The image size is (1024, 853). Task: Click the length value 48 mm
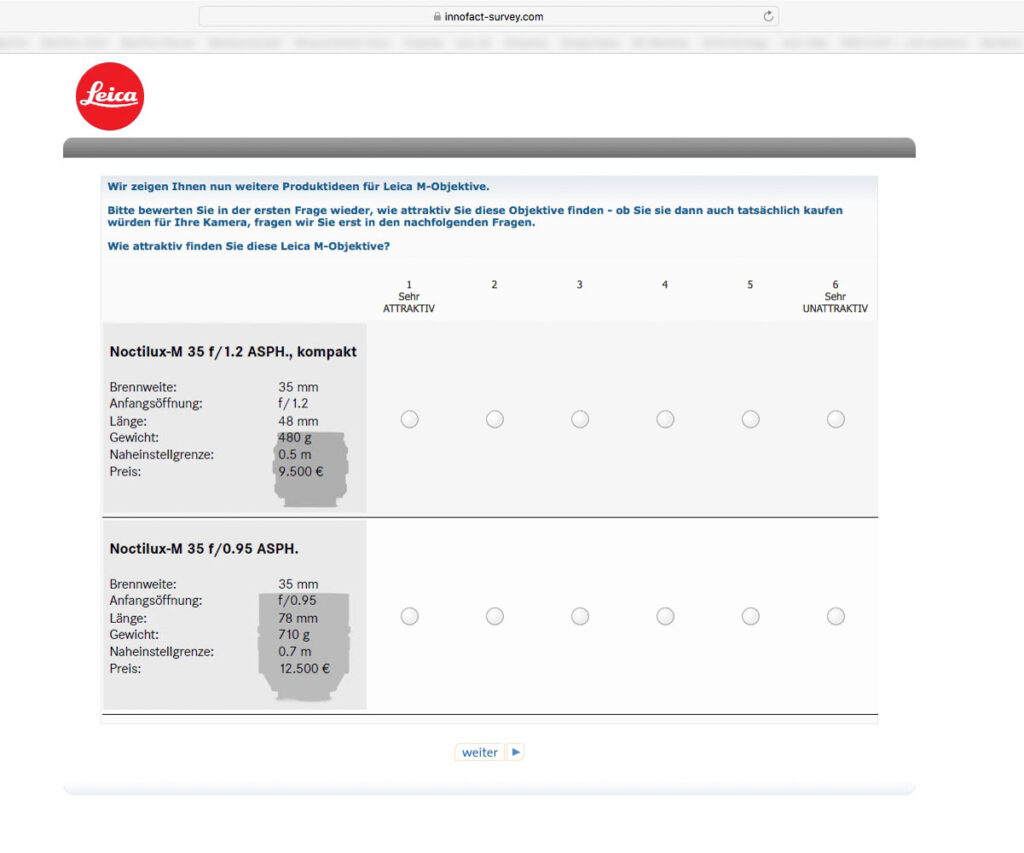[298, 421]
